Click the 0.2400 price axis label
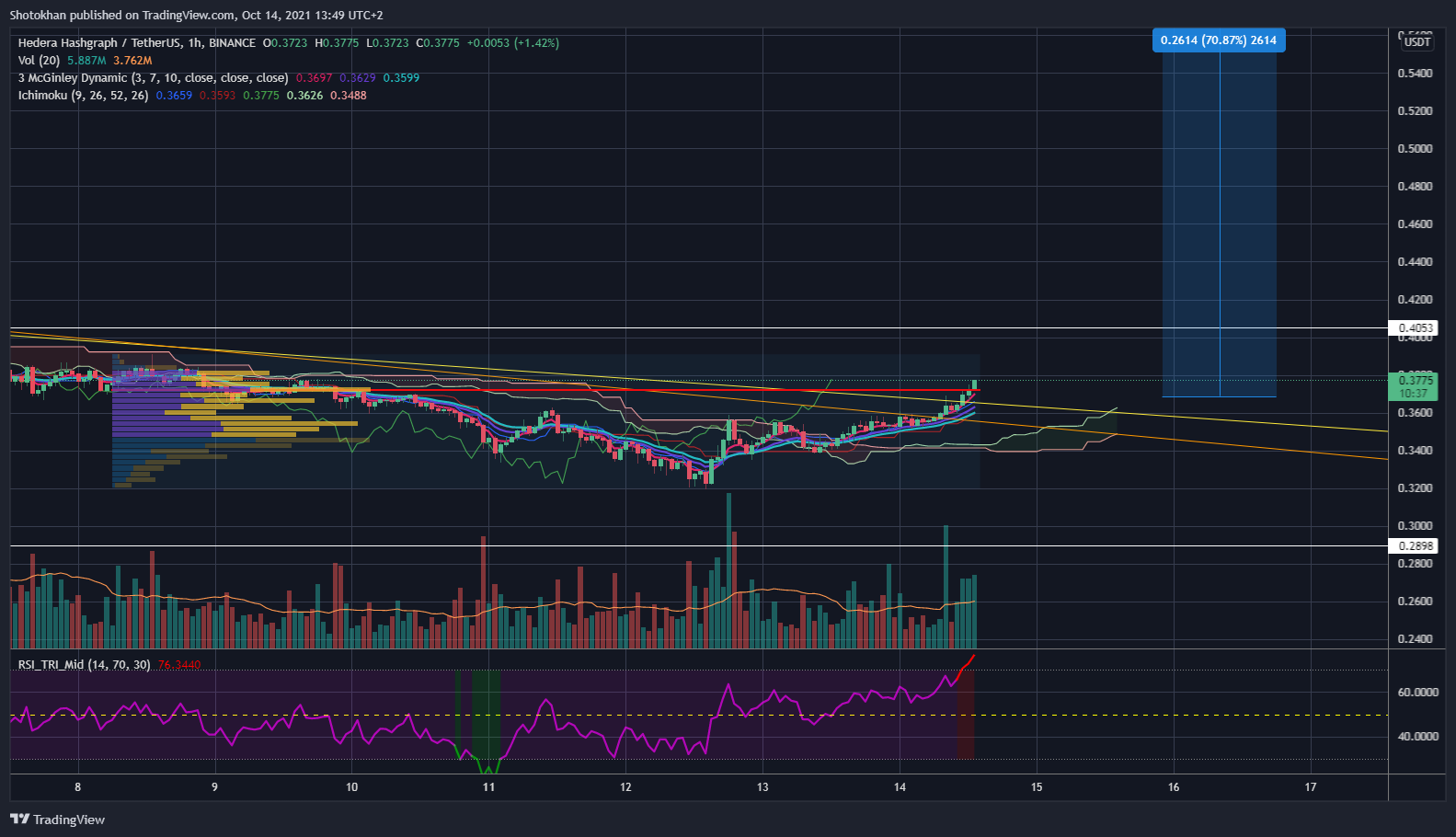Screen dimensions: 1456x837 click(x=1415, y=639)
